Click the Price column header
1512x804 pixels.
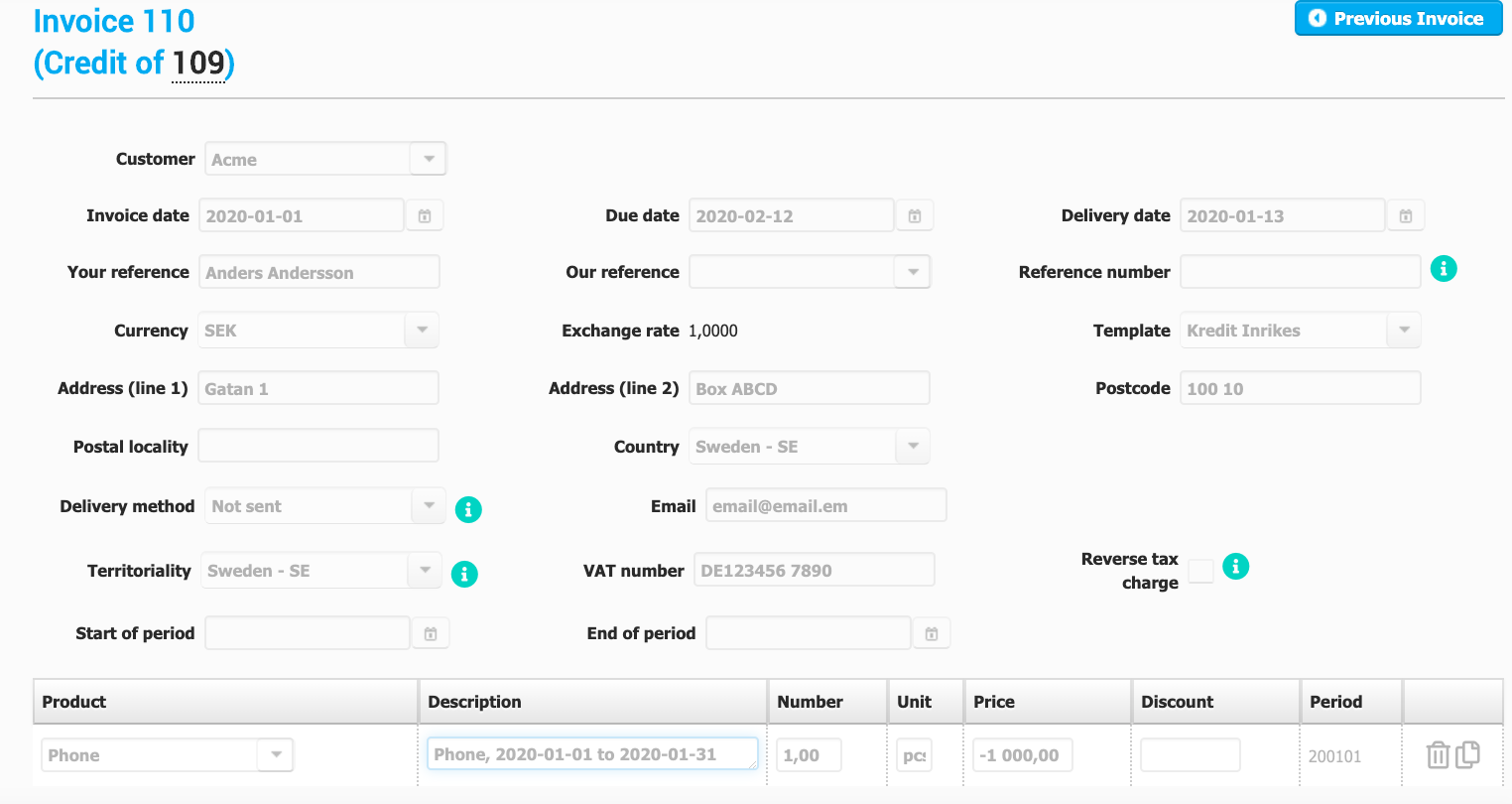point(1048,702)
